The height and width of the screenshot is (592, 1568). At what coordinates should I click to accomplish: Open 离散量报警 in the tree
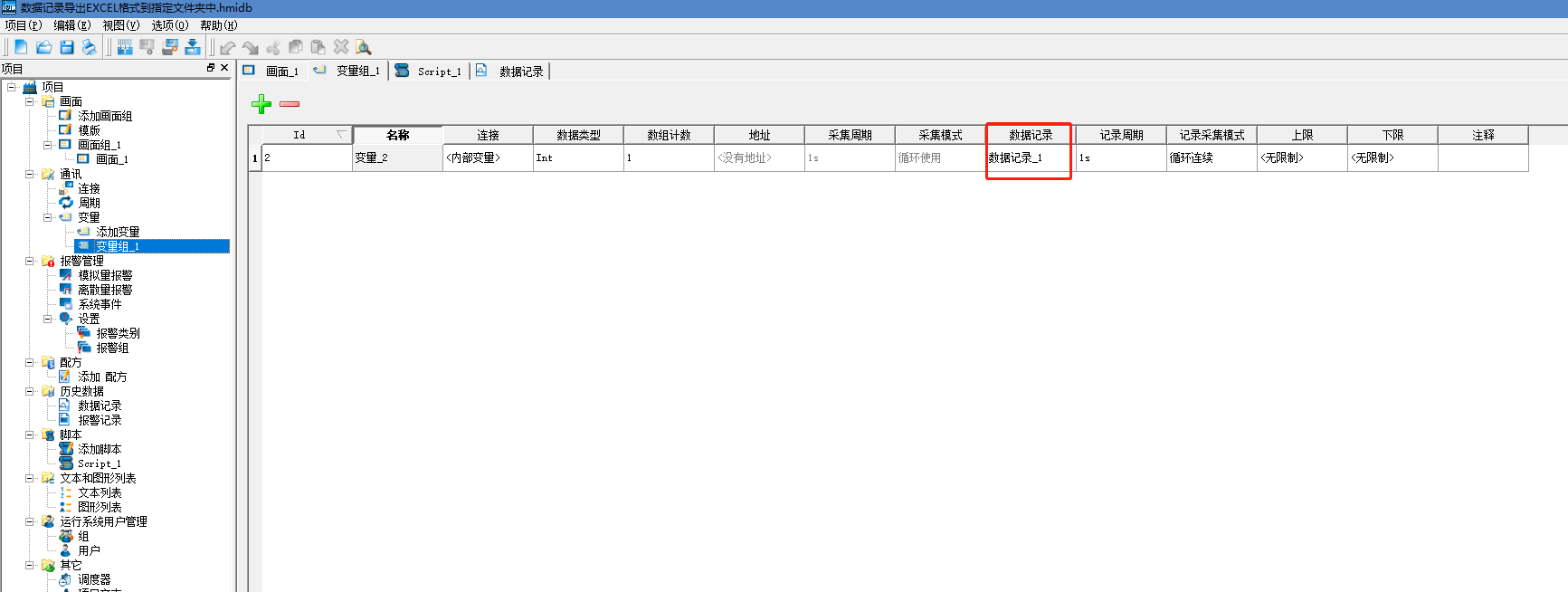point(105,290)
